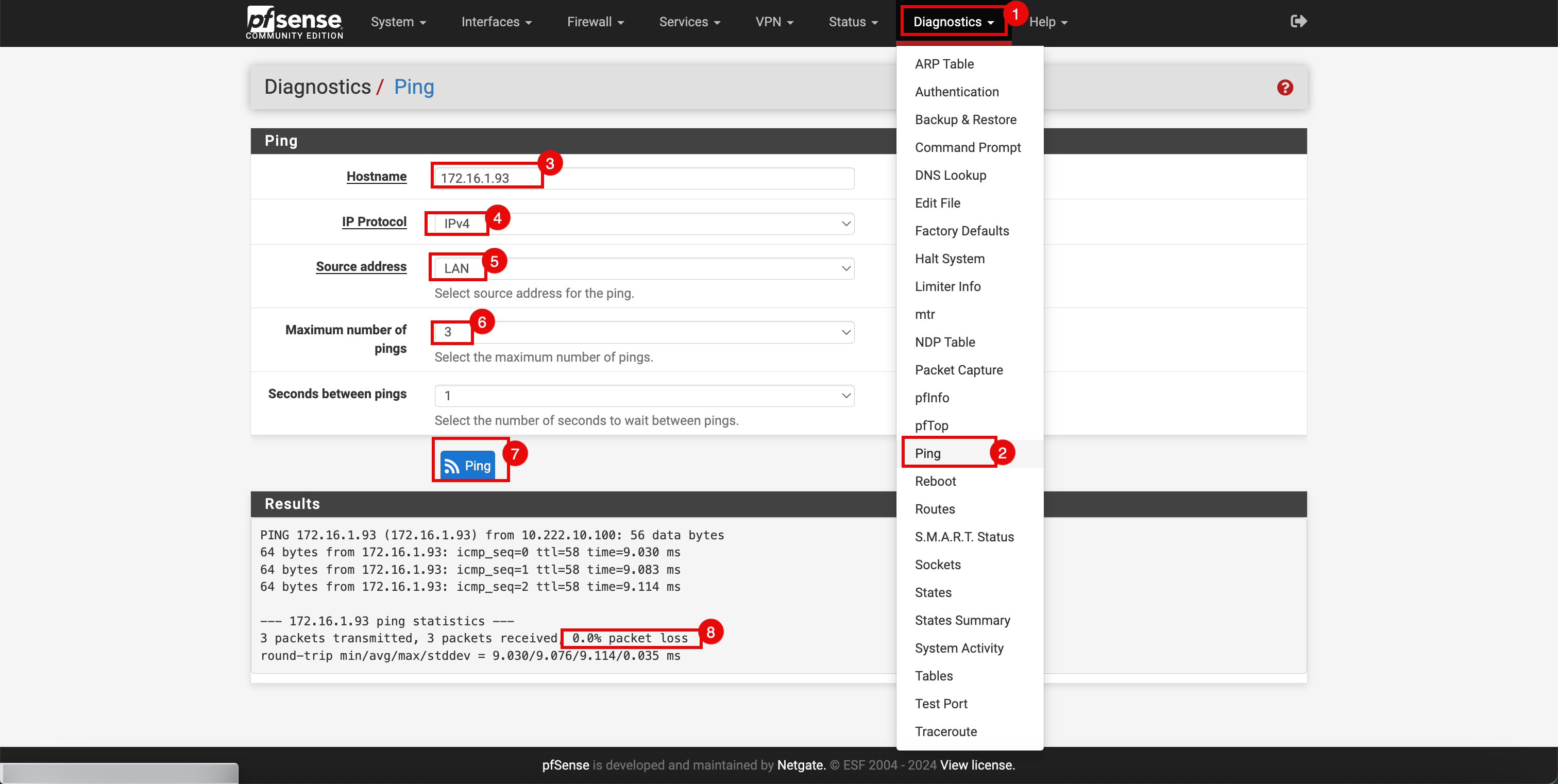Select the DNS Lookup diagnostic icon
1558x784 pixels.
[x=950, y=175]
